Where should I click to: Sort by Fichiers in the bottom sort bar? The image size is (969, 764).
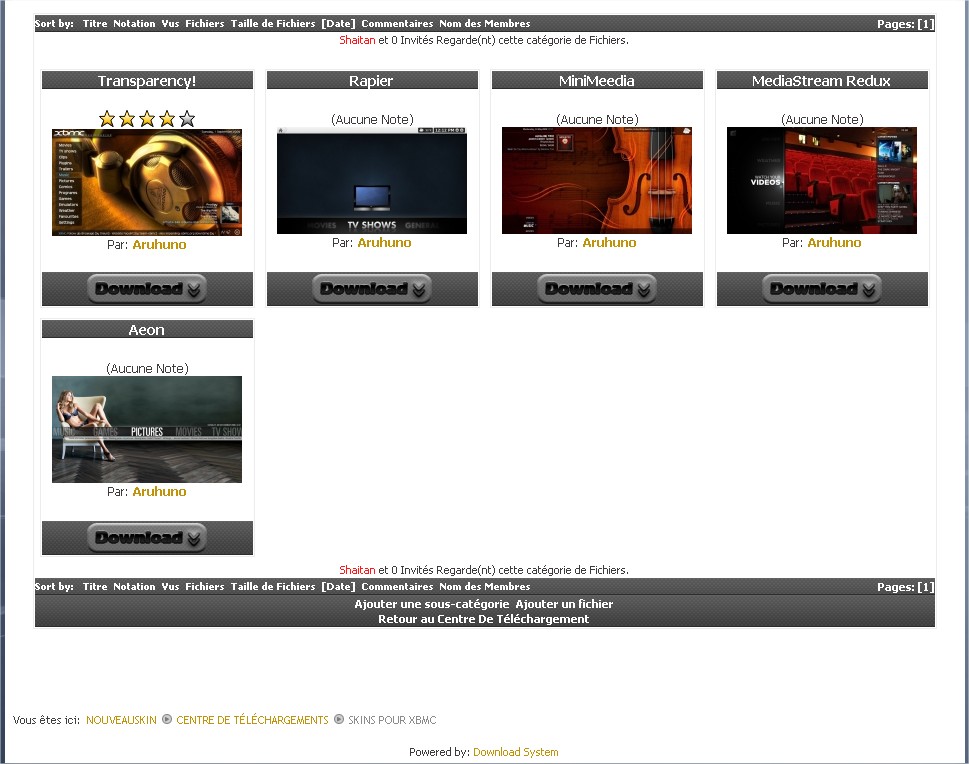click(205, 587)
